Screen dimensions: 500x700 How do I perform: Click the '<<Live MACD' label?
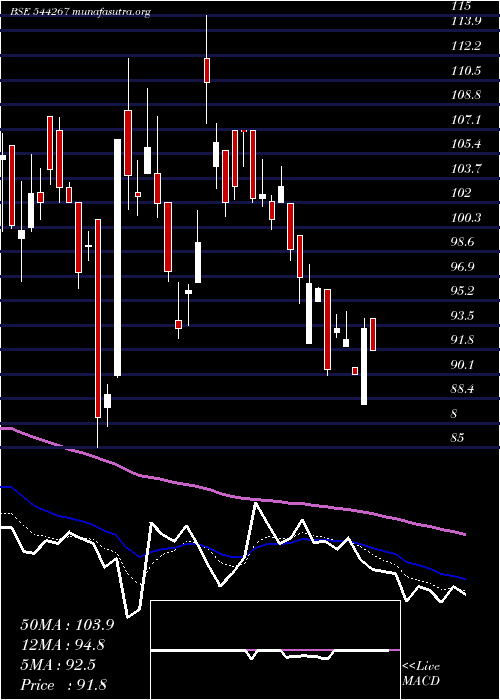coord(421,674)
